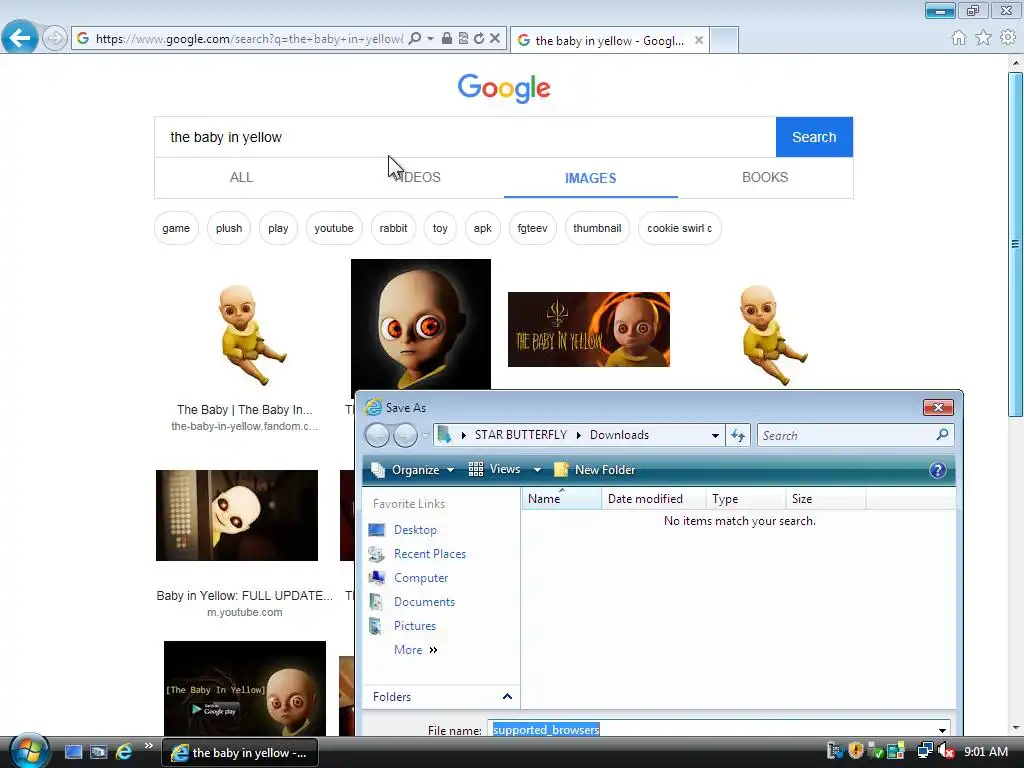
Task: Click the Save As dialog Search field
Action: 855,435
